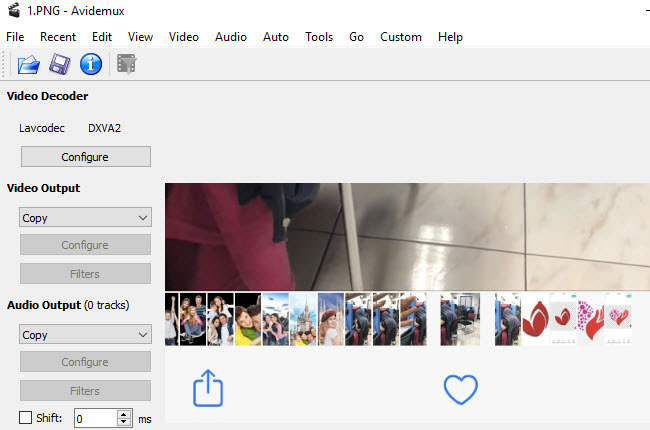The image size is (650, 430).
Task: Click the Save floppy disk icon
Action: pyautogui.click(x=60, y=65)
